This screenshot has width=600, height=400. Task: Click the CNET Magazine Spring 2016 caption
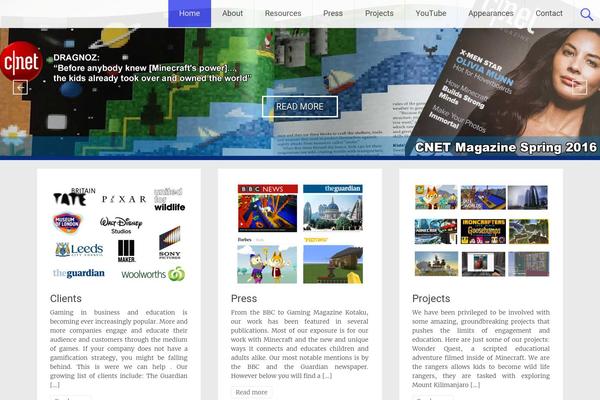coord(505,147)
